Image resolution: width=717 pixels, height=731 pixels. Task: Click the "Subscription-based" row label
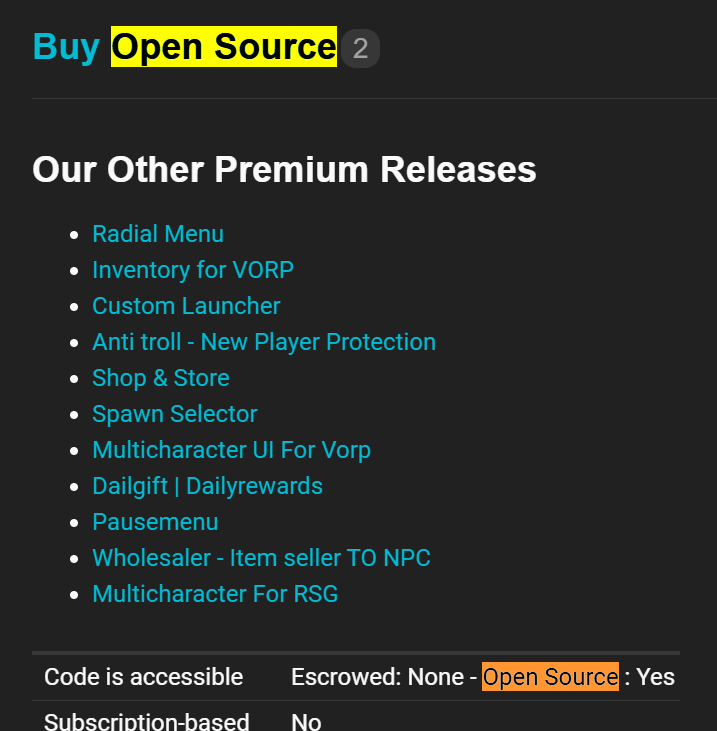tap(147, 721)
